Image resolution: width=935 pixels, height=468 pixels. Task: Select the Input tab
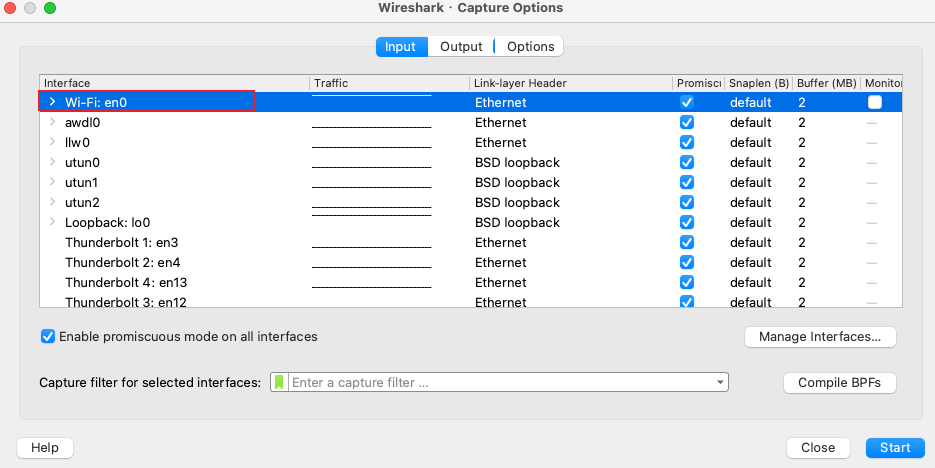coord(402,47)
